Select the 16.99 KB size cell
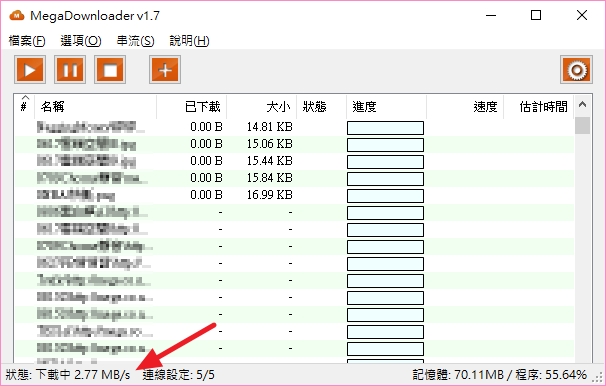Viewport: 606px width, 386px height. coord(270,195)
